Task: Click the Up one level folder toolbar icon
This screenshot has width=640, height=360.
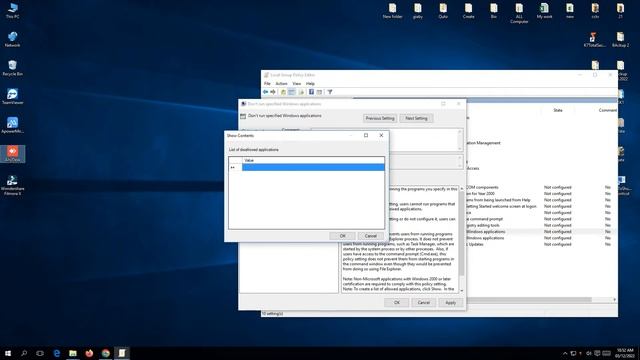Action: [x=283, y=92]
